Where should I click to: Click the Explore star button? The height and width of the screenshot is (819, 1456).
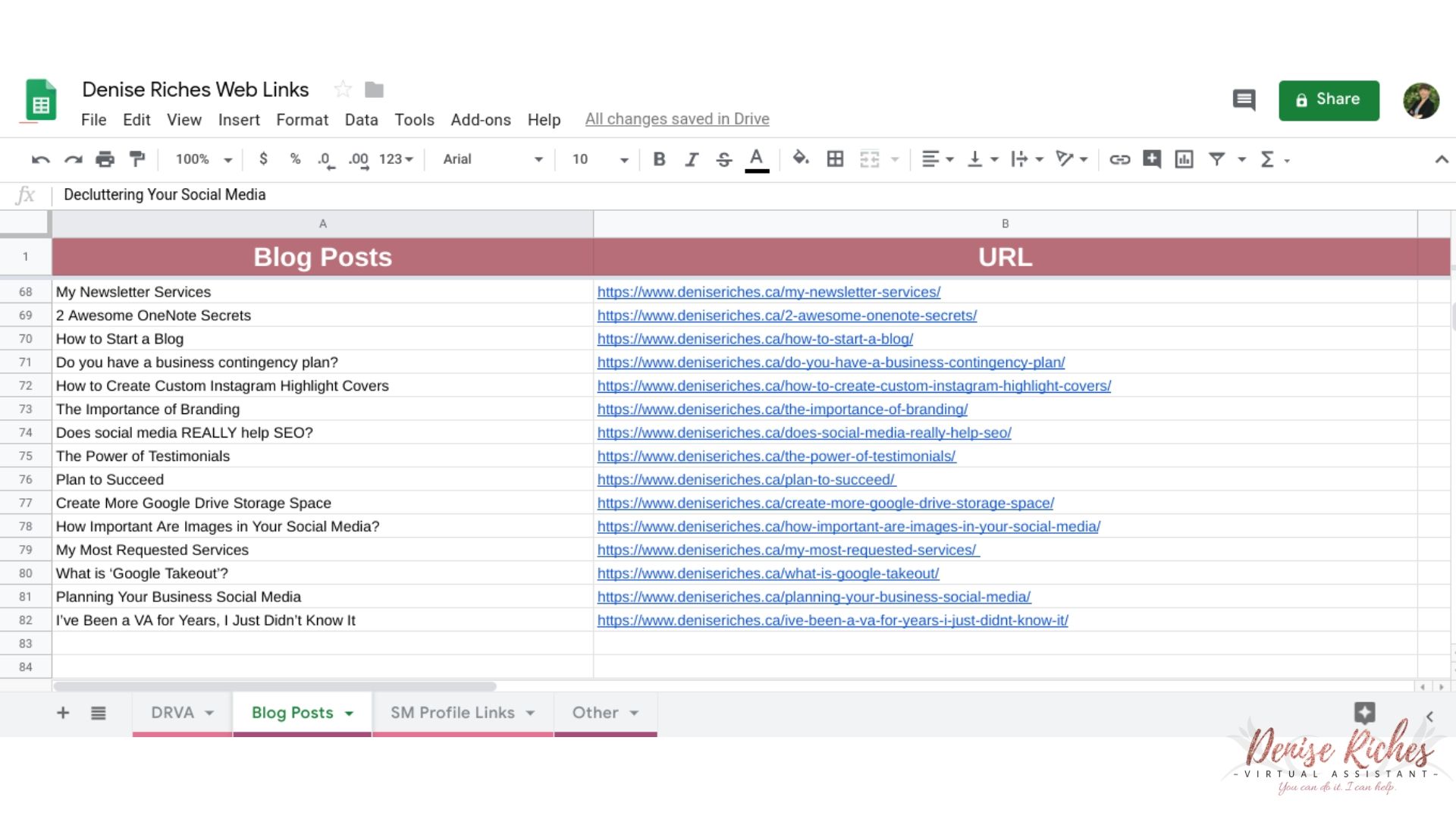click(1364, 713)
